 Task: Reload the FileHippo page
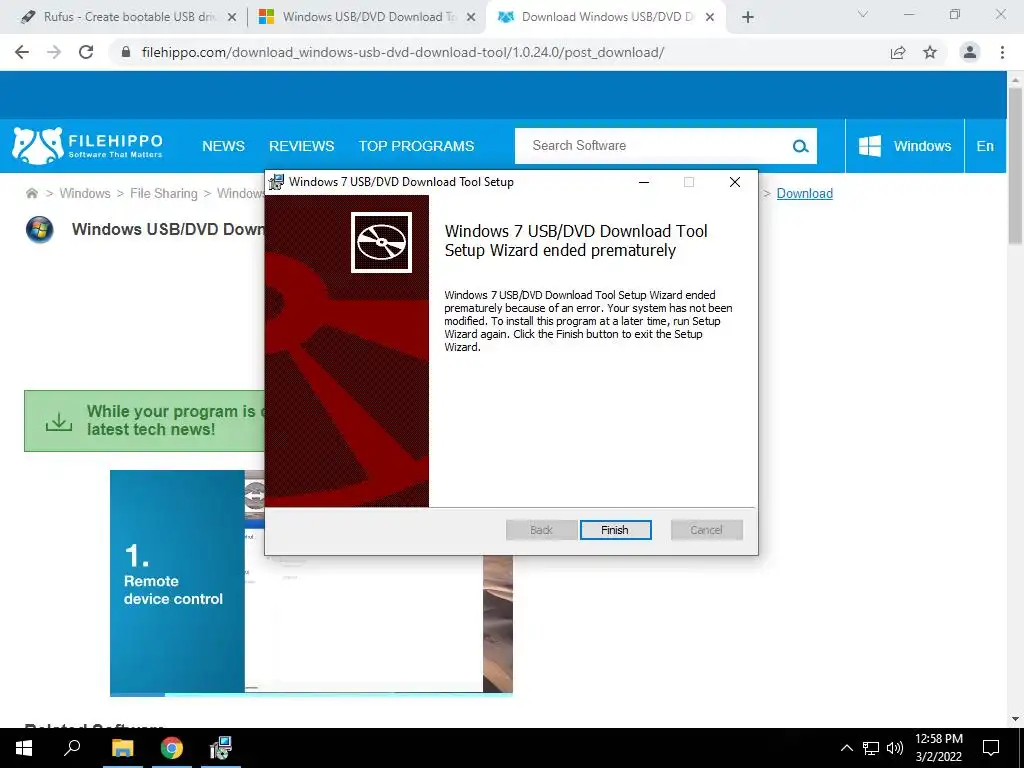86,52
